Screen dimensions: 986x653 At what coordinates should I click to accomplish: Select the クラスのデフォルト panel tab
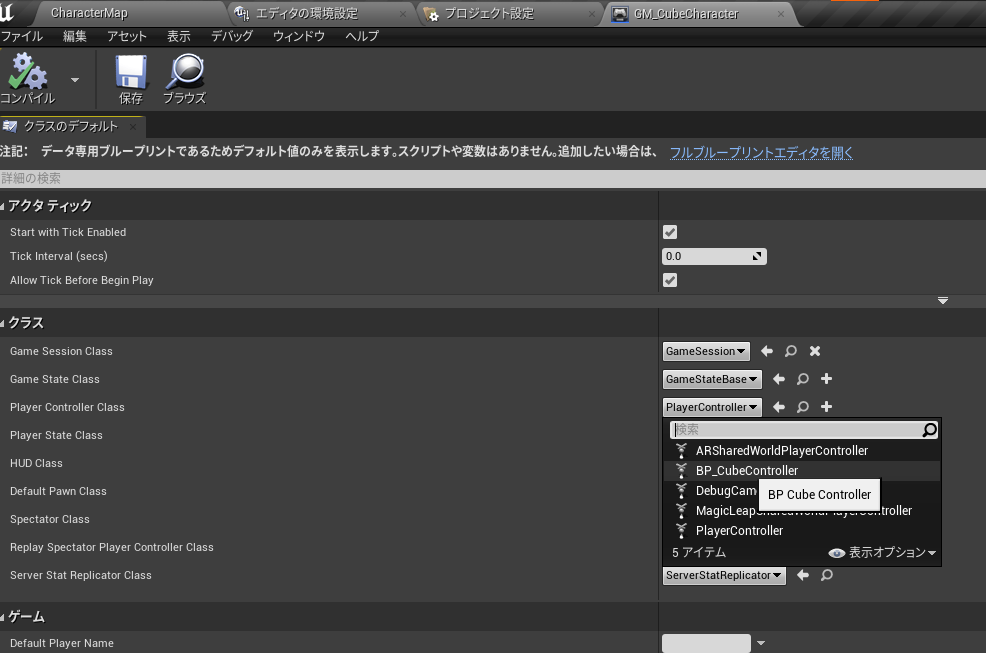(70, 126)
